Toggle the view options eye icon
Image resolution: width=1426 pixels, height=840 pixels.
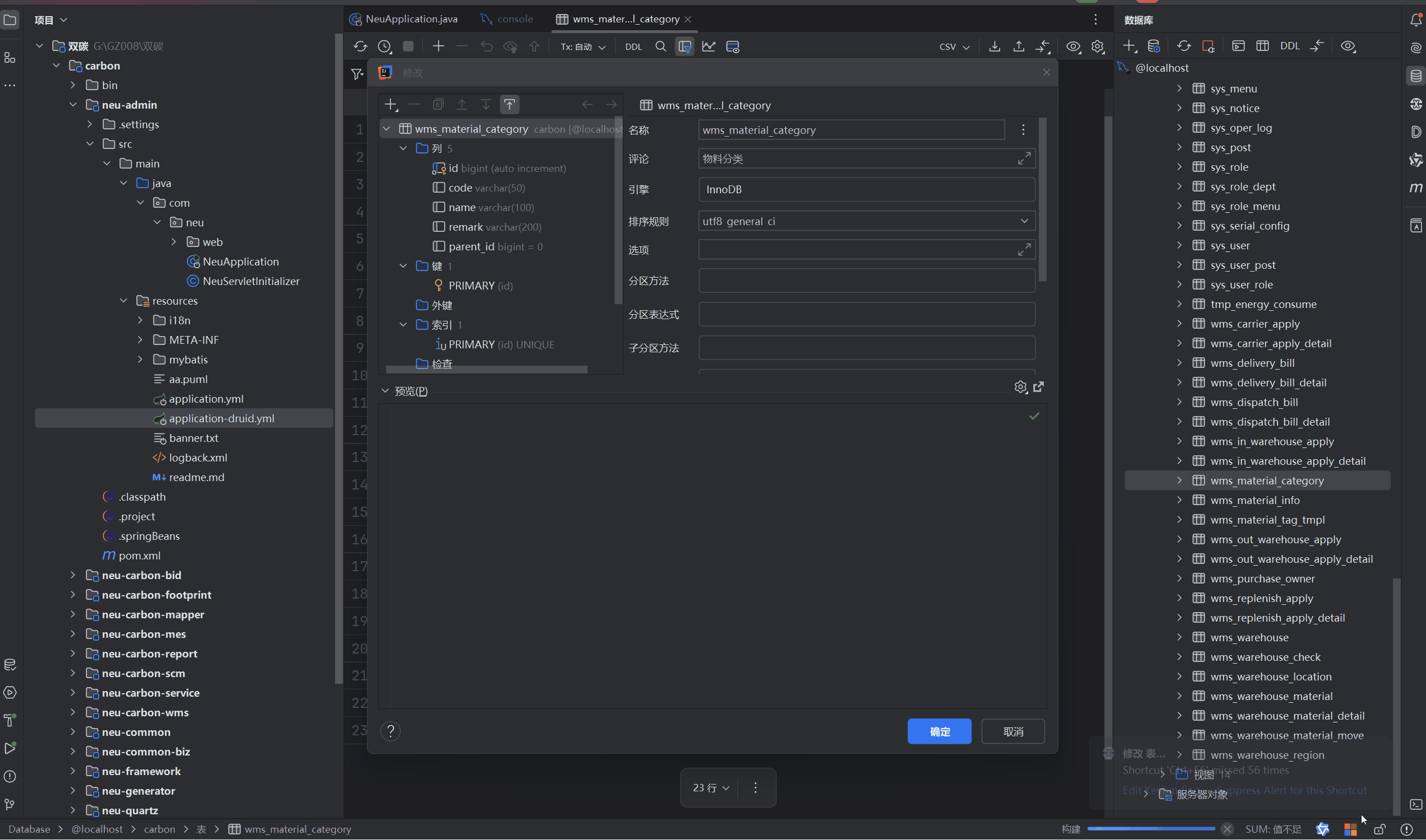coord(1072,46)
